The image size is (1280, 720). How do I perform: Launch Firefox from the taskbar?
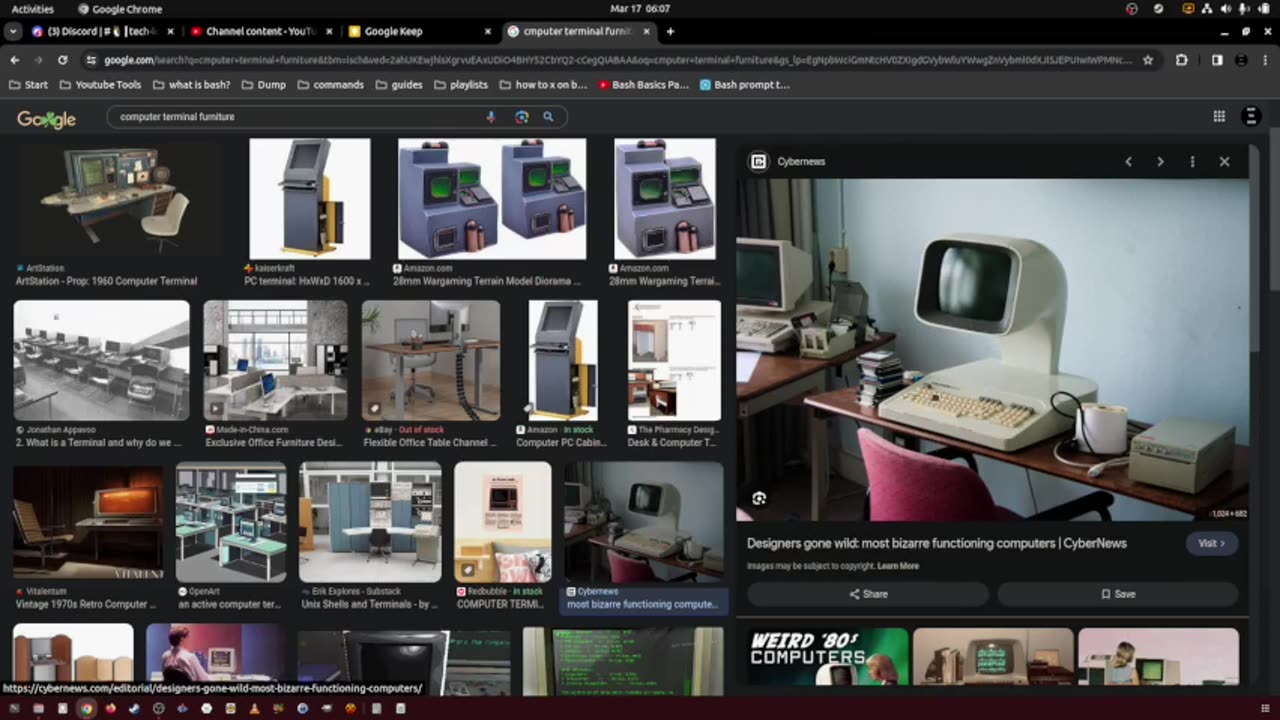(x=110, y=709)
